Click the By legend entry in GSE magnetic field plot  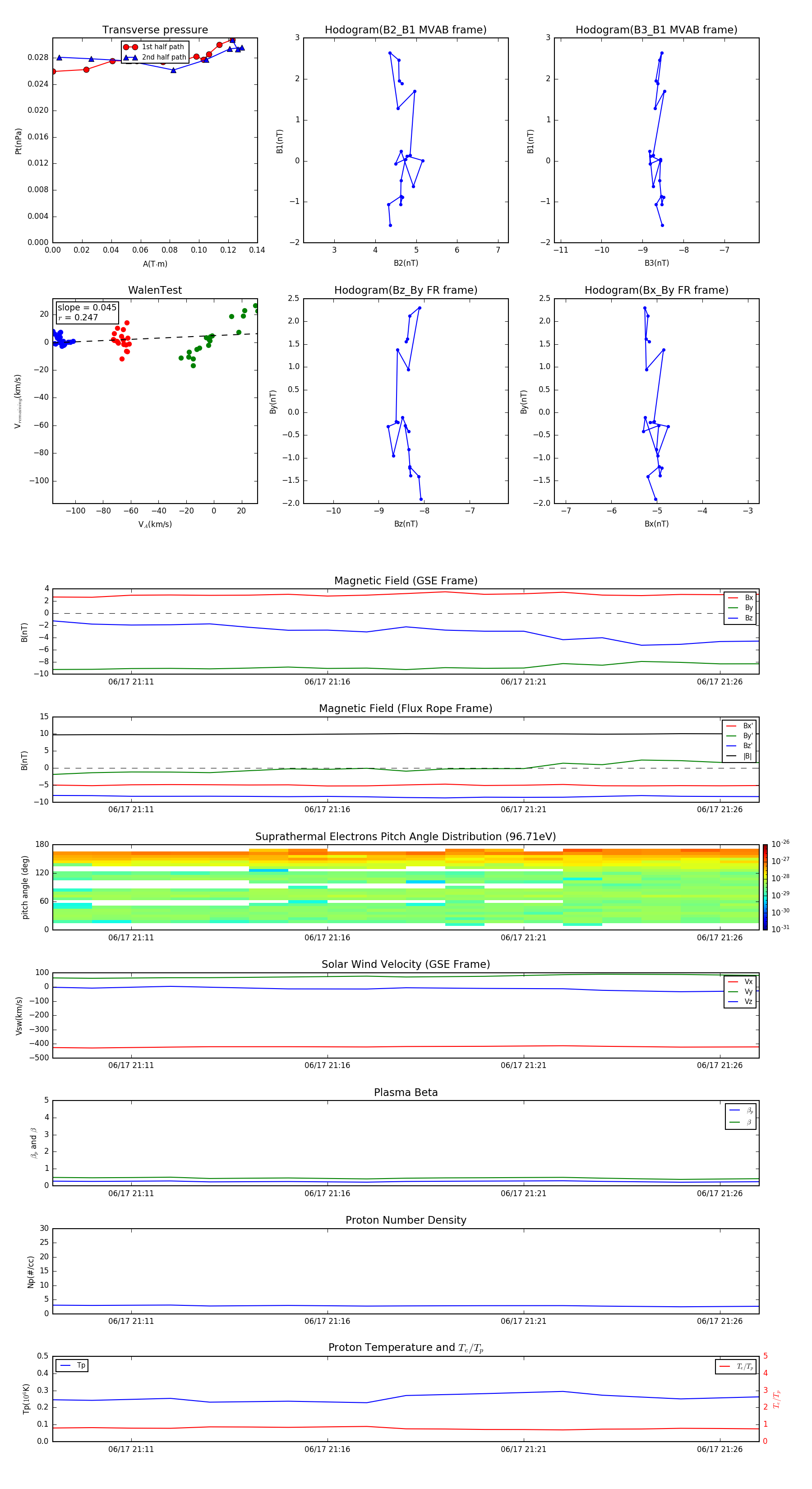(x=748, y=607)
